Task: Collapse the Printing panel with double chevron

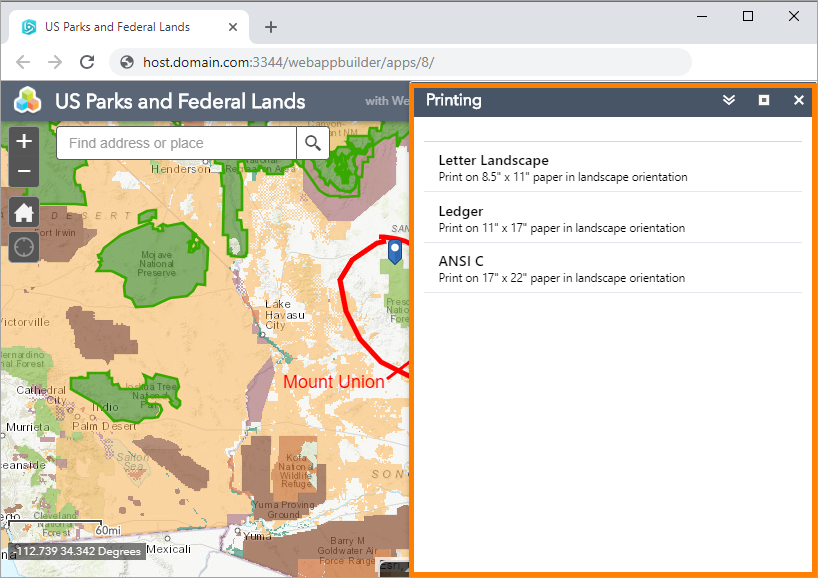Action: point(729,100)
